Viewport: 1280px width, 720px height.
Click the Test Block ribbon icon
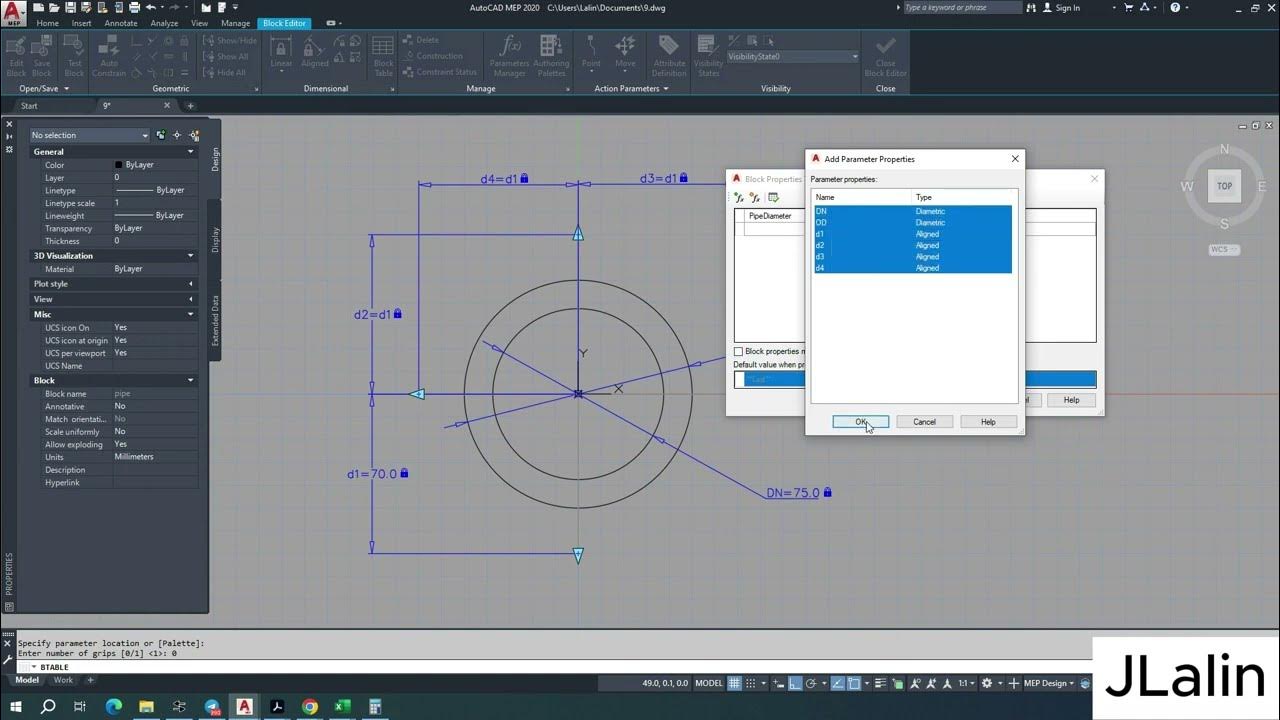(x=75, y=56)
